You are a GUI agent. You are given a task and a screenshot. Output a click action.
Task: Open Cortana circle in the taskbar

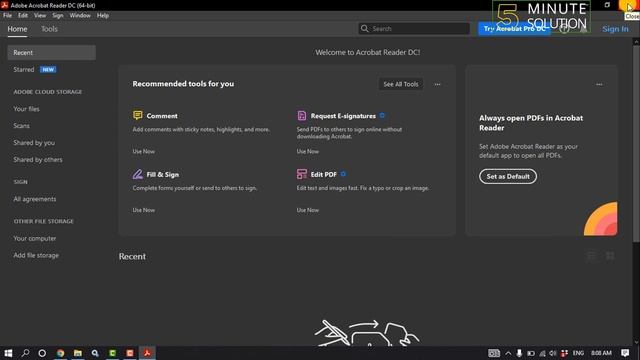[42, 353]
